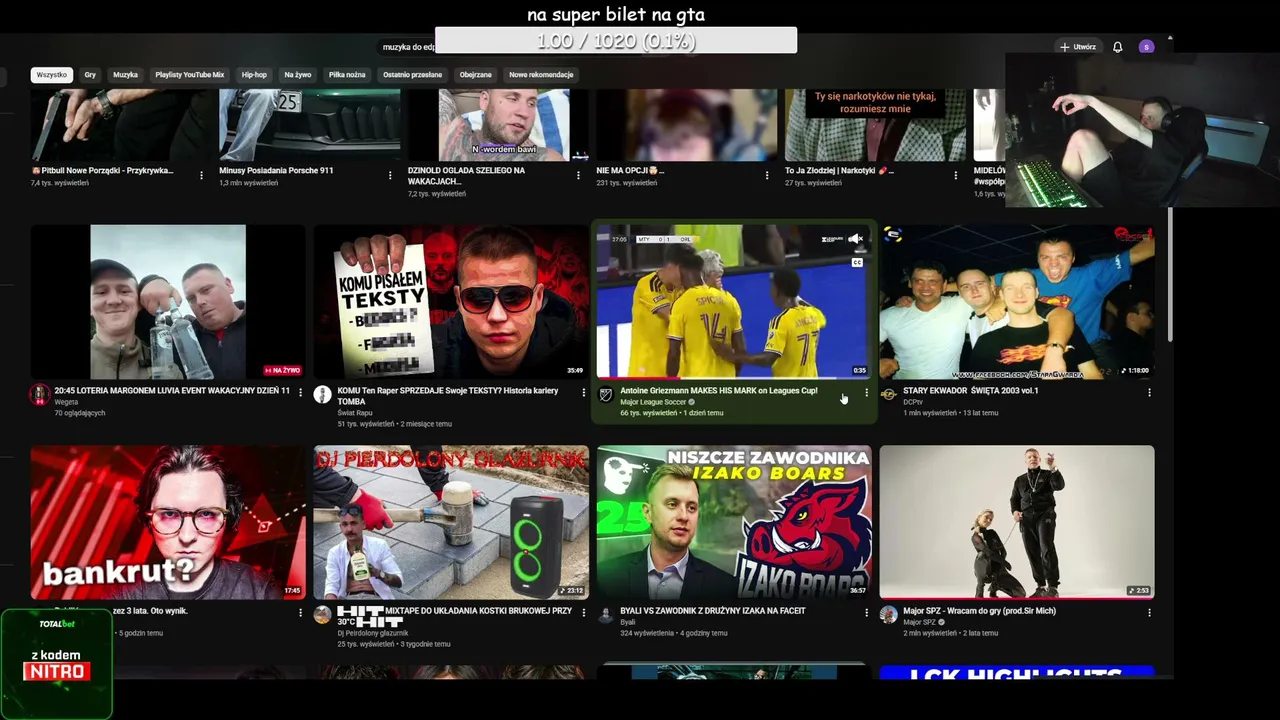Filter by Piłka nożna chip
1280x720 pixels.
pyautogui.click(x=347, y=75)
